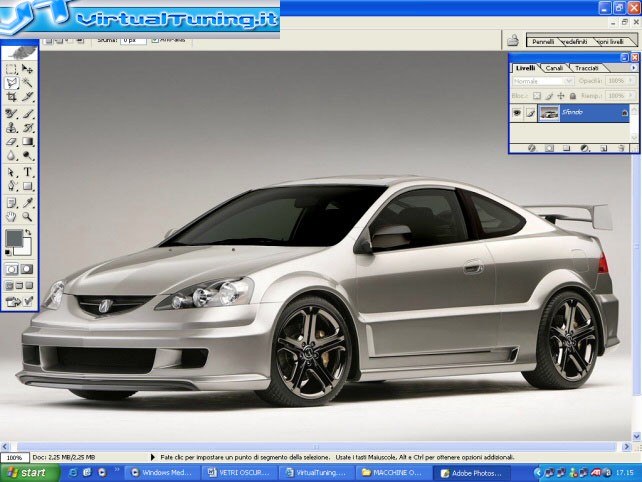
Task: Select the Polygonal Lasso tool
Action: click(11, 83)
